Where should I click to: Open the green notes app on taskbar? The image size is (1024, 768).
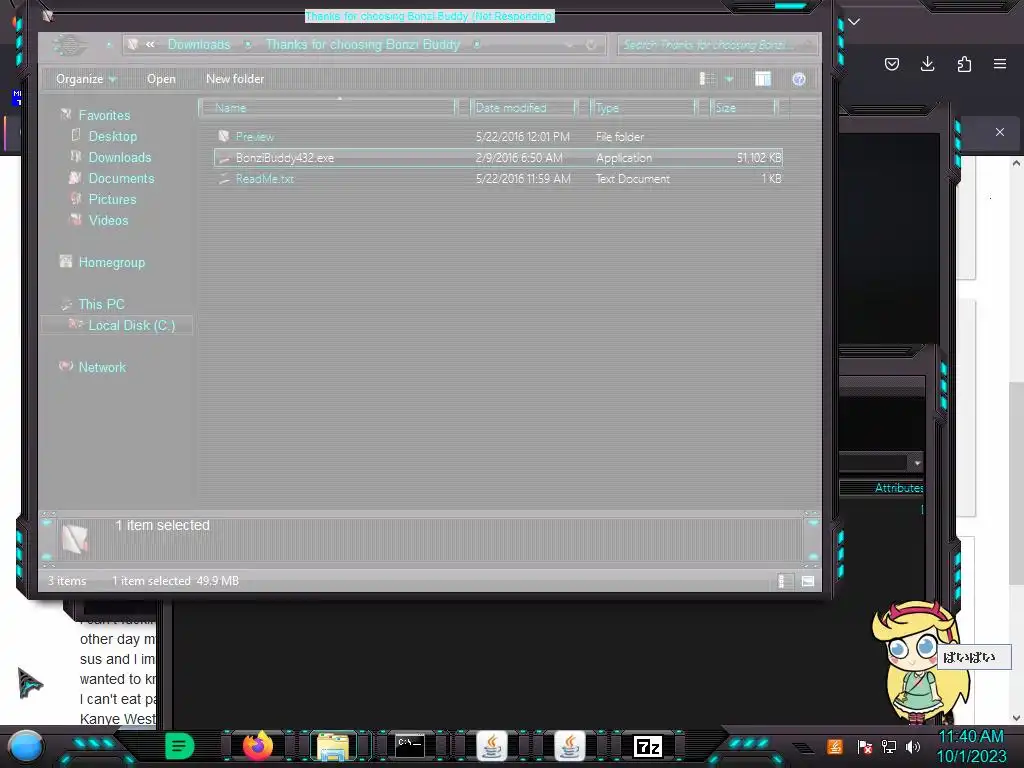(x=179, y=746)
